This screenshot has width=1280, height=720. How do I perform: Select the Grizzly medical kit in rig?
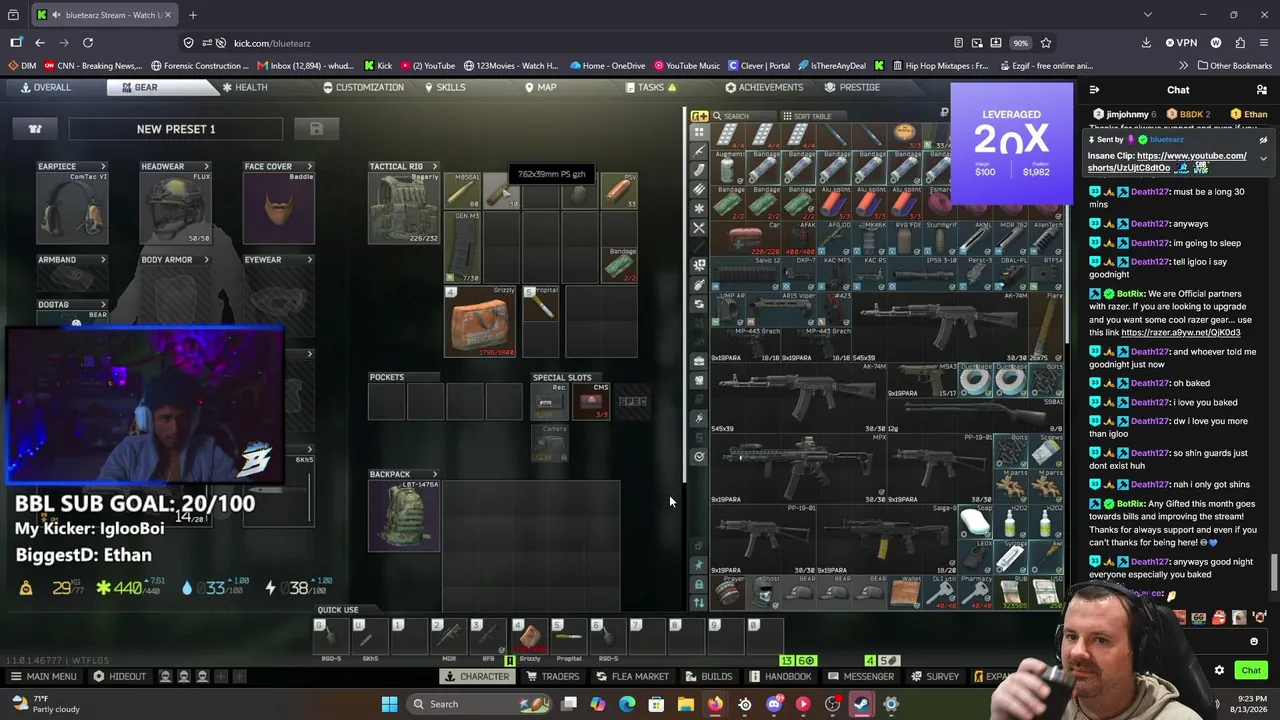coord(481,322)
